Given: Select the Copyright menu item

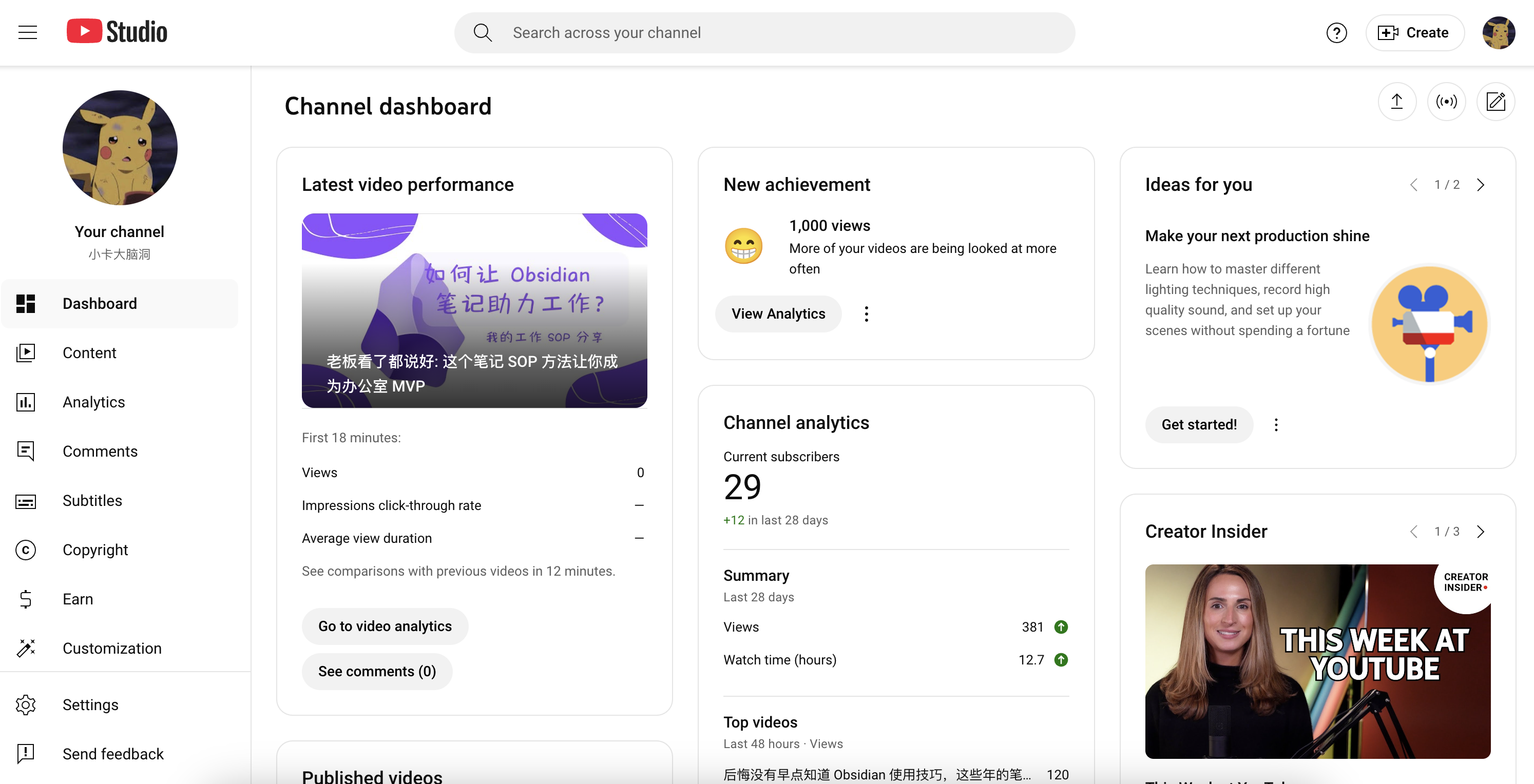Looking at the screenshot, I should (x=120, y=550).
